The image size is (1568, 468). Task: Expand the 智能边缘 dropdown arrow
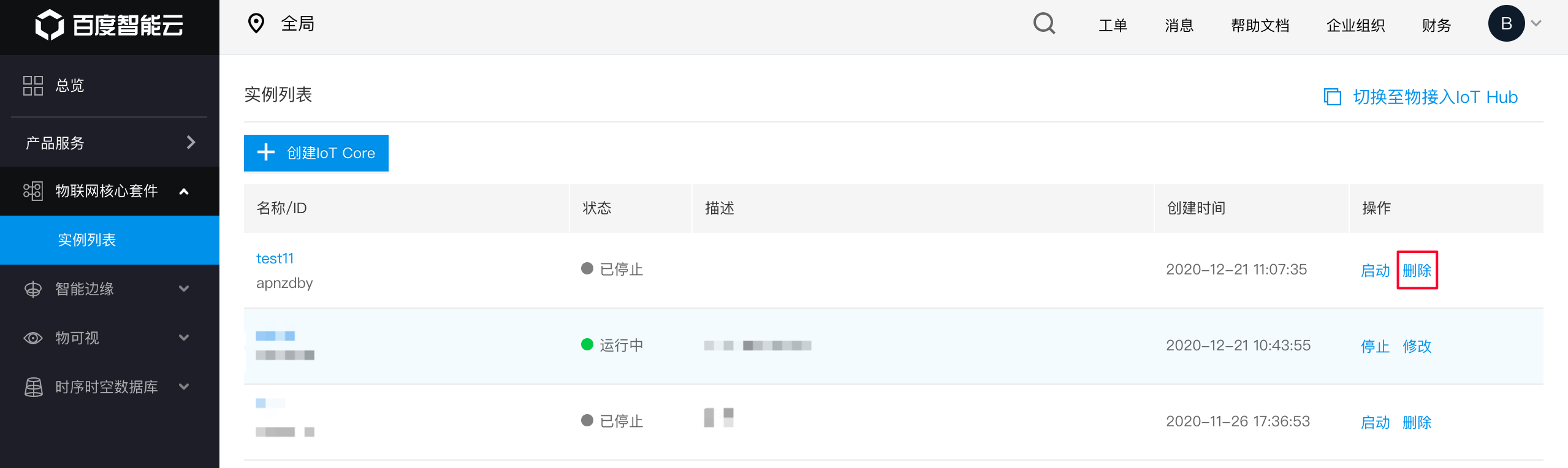point(183,289)
